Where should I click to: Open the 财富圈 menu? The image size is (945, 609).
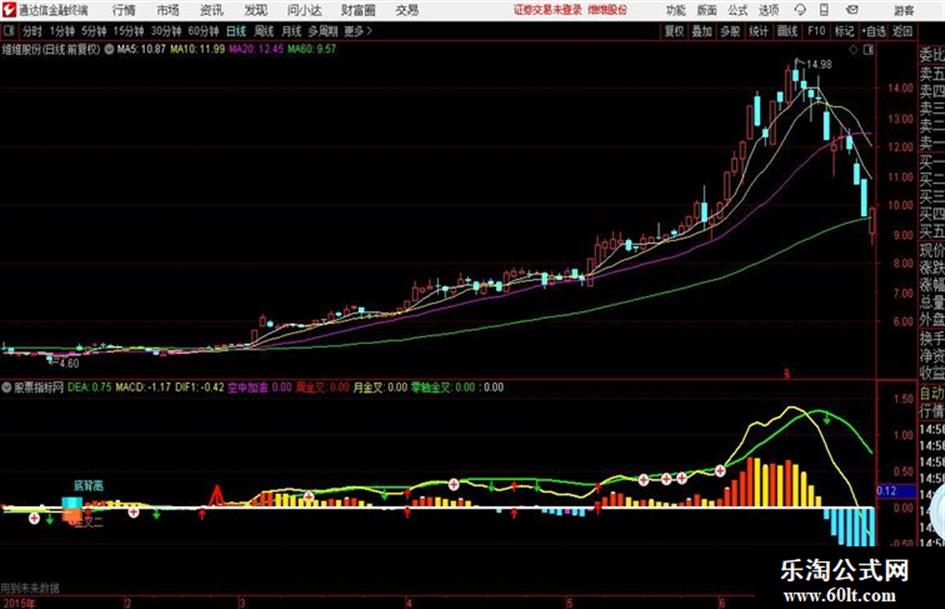click(x=358, y=10)
